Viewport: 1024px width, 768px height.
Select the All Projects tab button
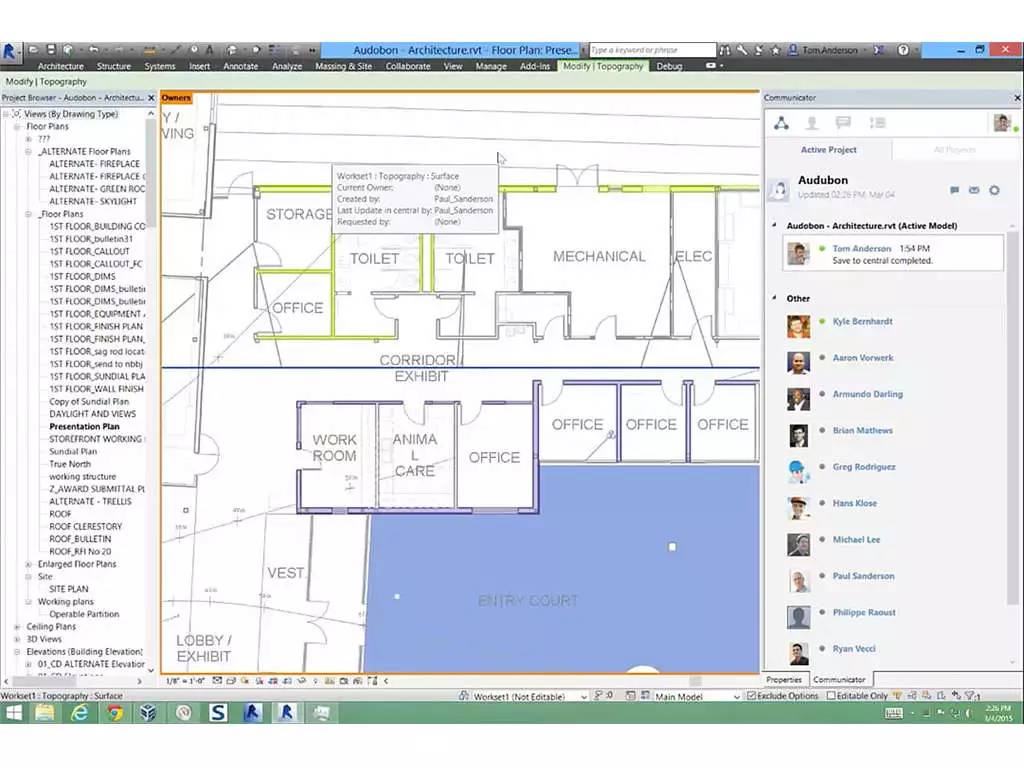953,150
